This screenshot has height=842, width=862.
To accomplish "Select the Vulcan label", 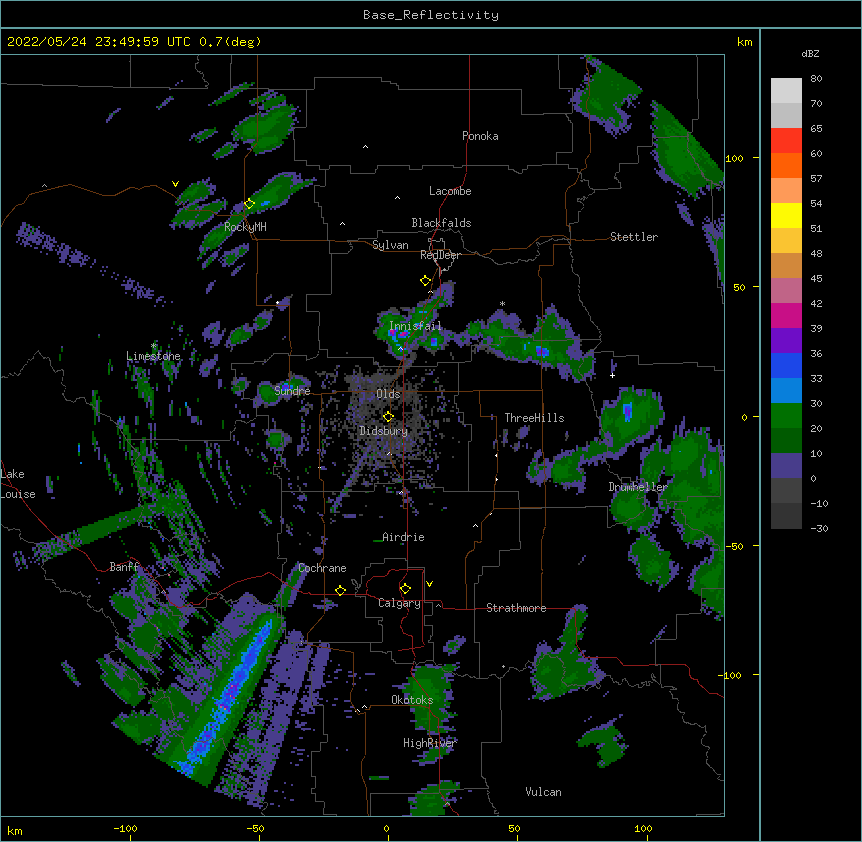I will point(543,792).
